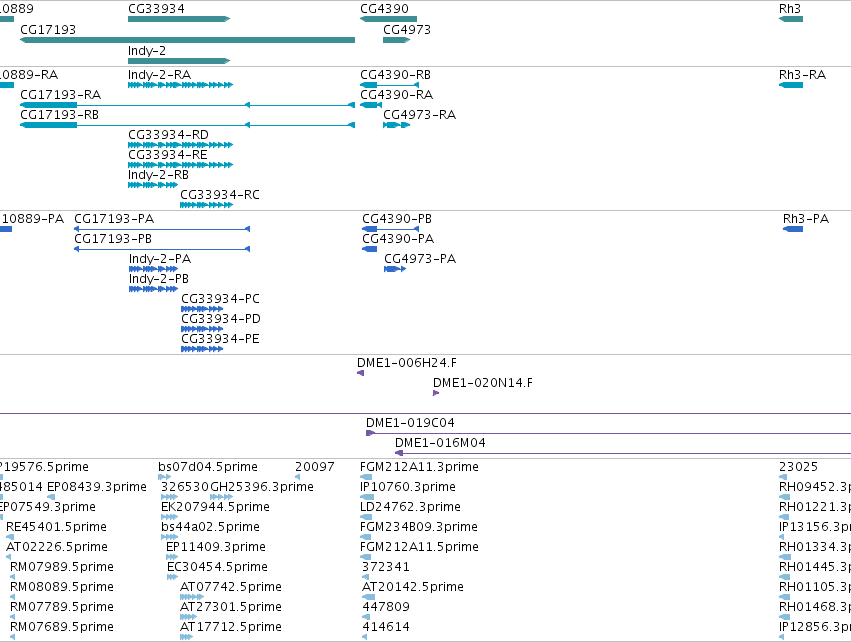Select protein CG33934-PD
Viewport: 851px width, 642px height.
coord(202,329)
